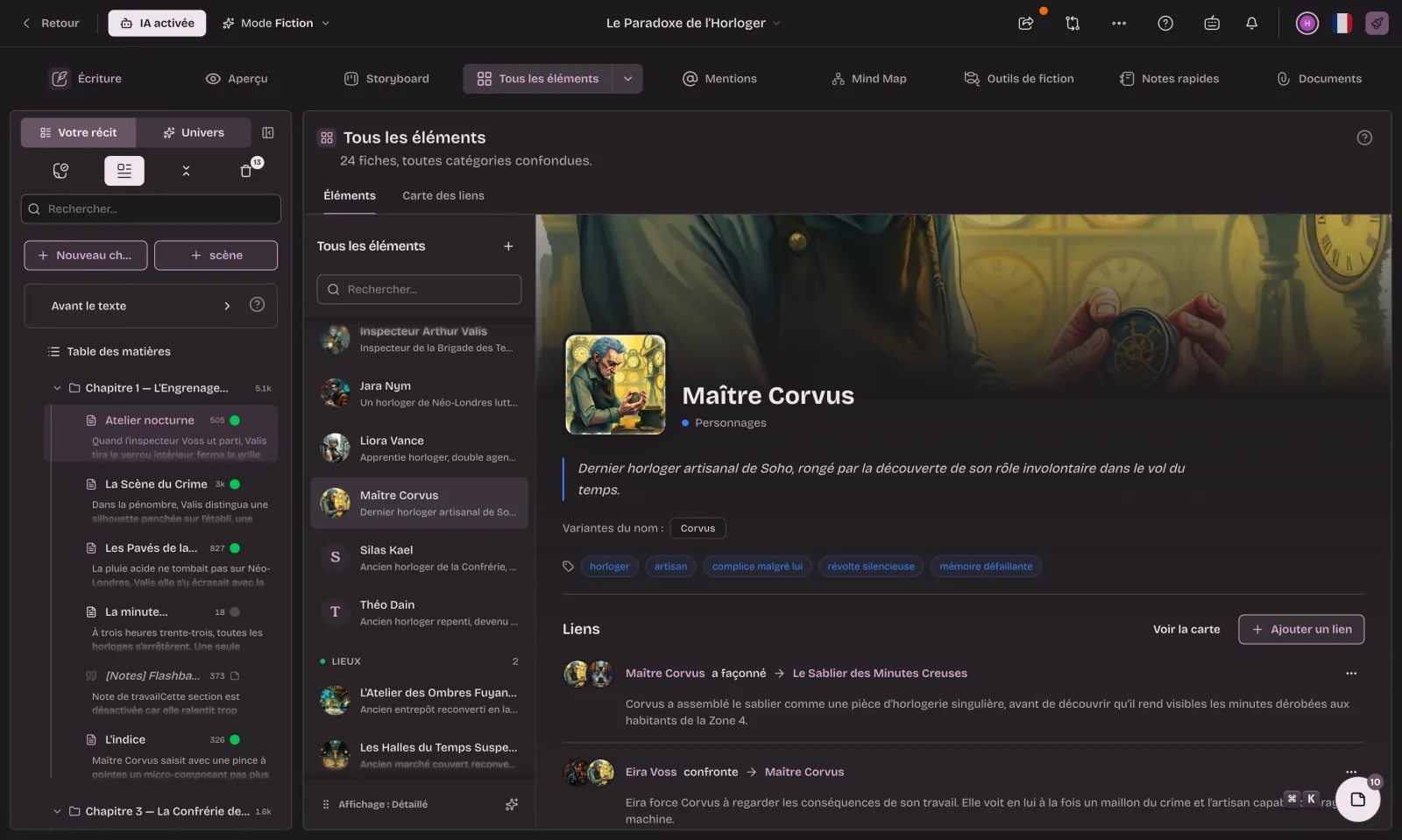Click the share icon in top bar
The image size is (1402, 840).
1025,24
